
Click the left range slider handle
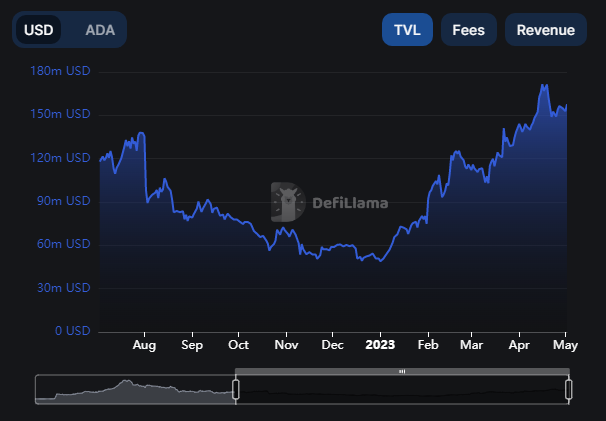click(235, 389)
